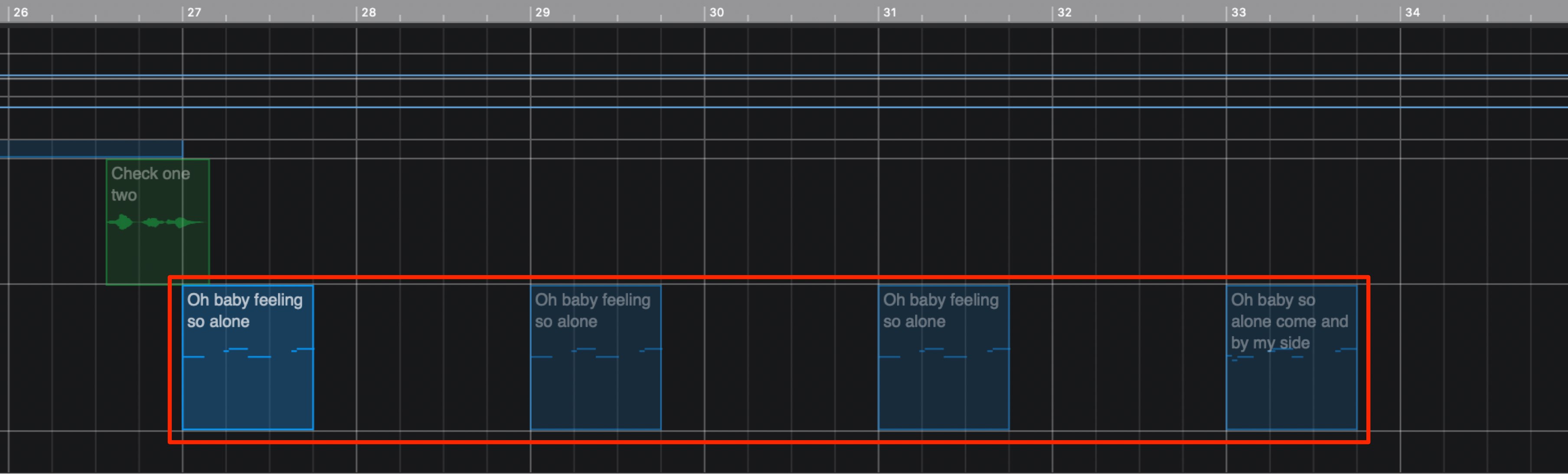
Task: Click the upper blue horizontal automation line
Action: tap(784, 75)
